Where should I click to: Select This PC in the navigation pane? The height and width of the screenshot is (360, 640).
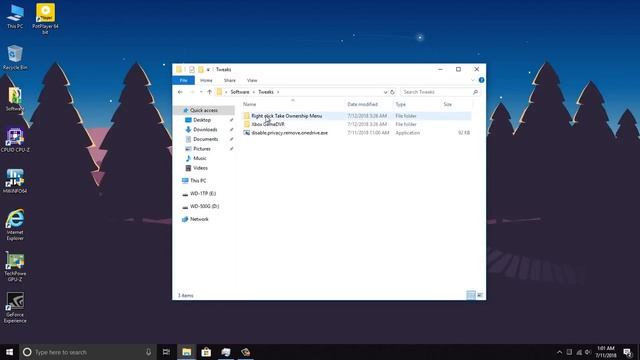(198, 180)
